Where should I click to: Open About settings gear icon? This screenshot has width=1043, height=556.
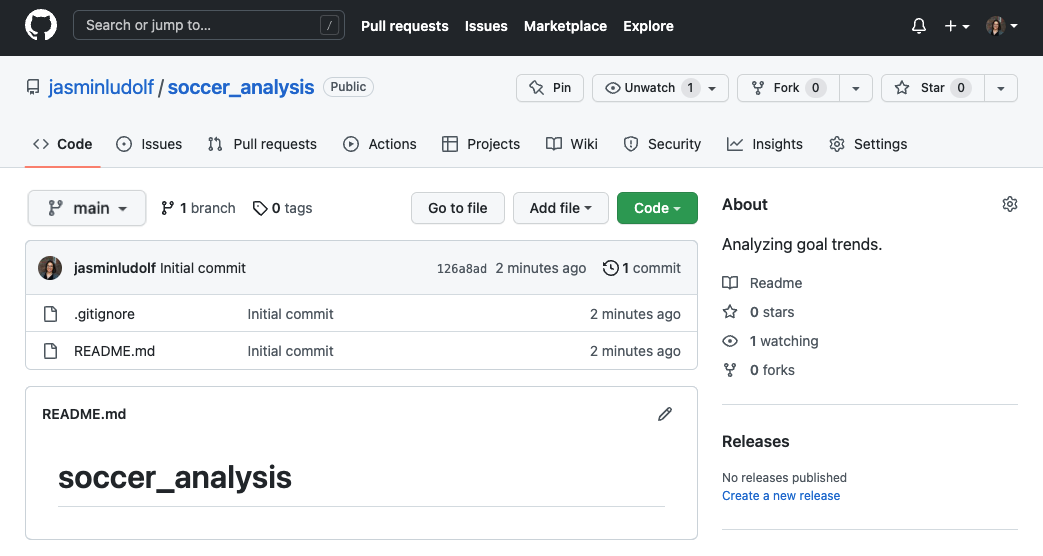tap(1010, 204)
